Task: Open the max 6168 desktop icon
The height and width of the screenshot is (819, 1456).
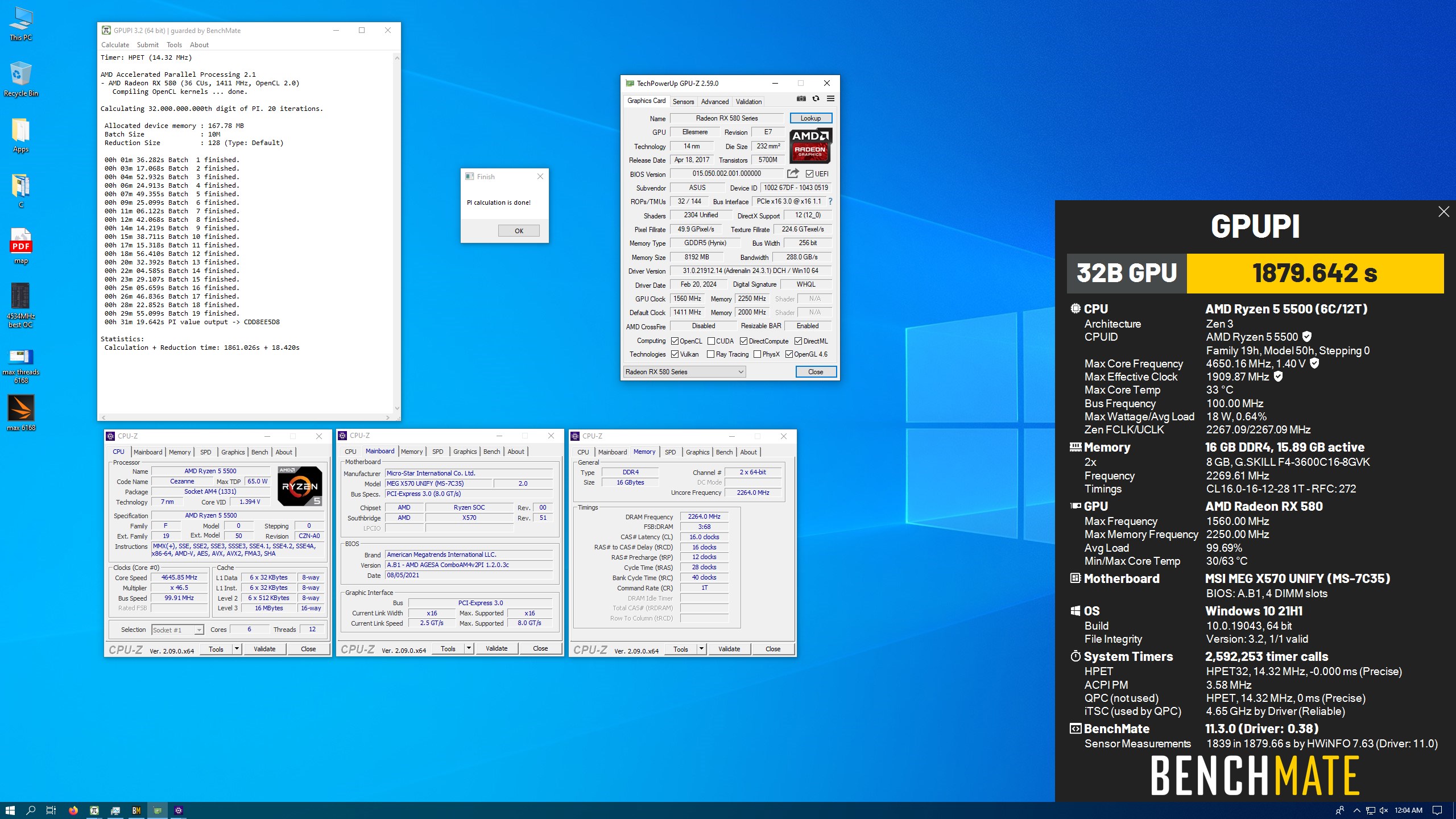Action: click(21, 413)
